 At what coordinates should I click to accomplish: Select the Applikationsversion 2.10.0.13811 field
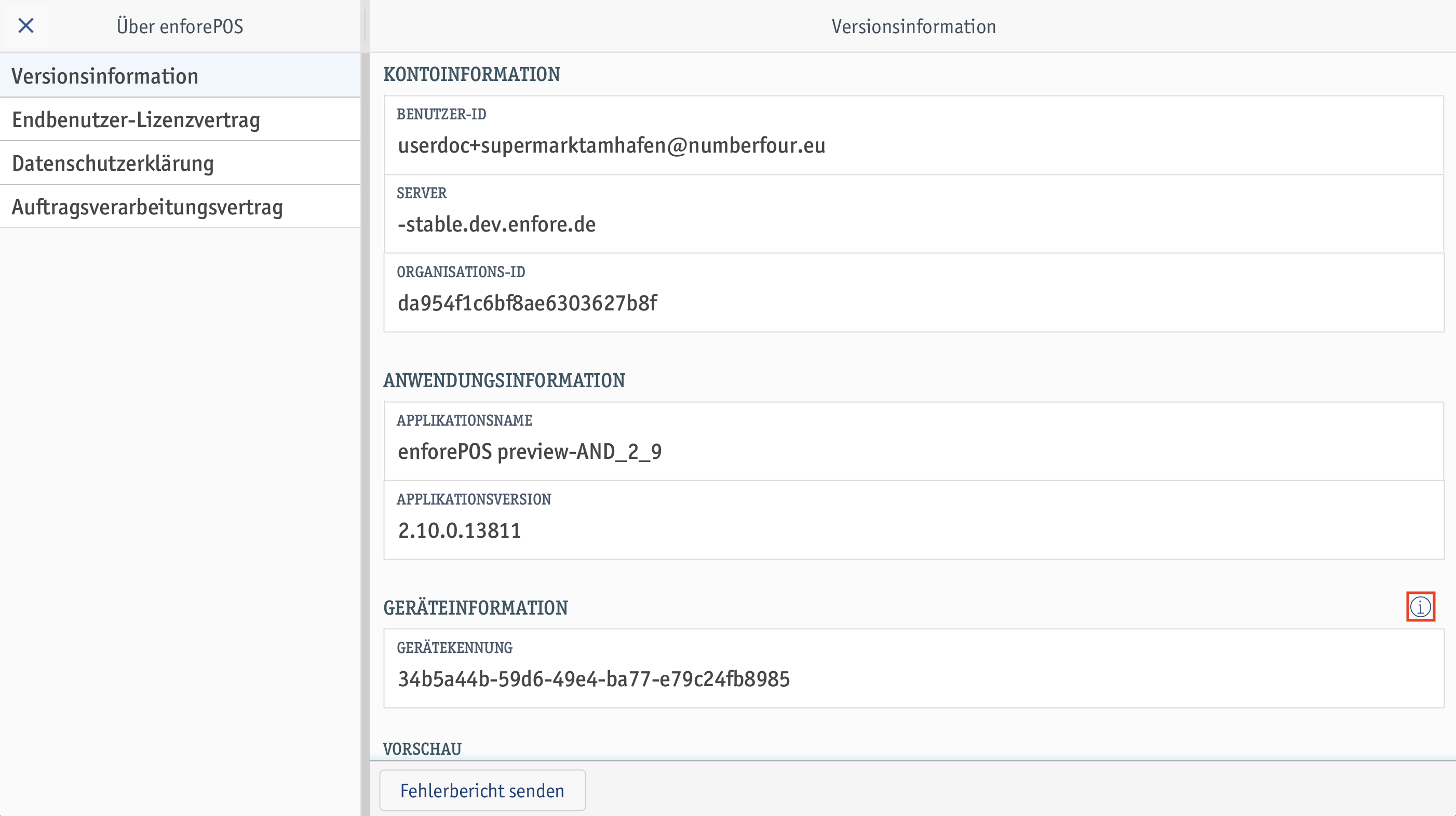click(913, 520)
